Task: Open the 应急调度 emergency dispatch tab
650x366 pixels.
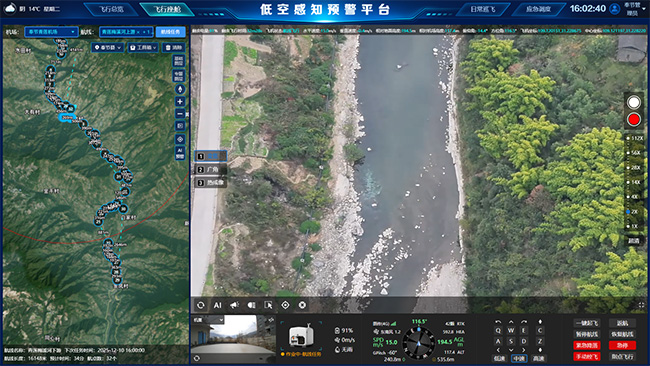Action: pos(538,9)
